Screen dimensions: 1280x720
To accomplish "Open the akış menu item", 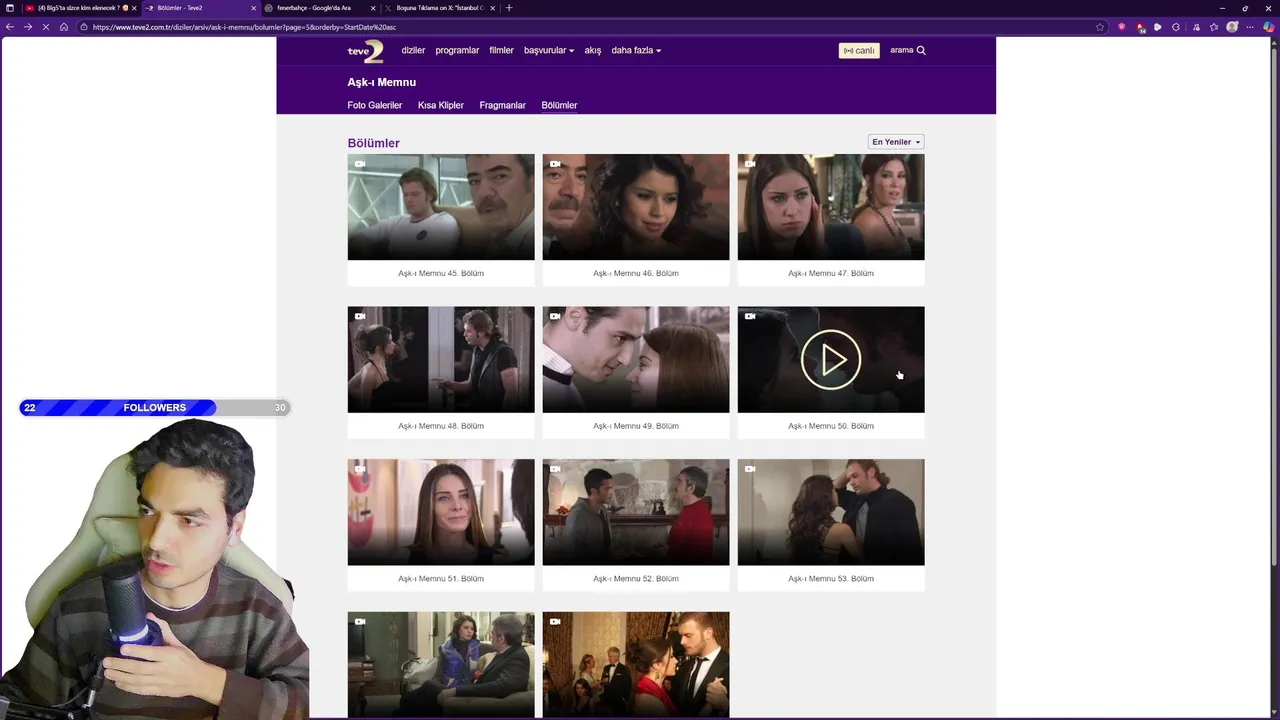I will point(593,50).
